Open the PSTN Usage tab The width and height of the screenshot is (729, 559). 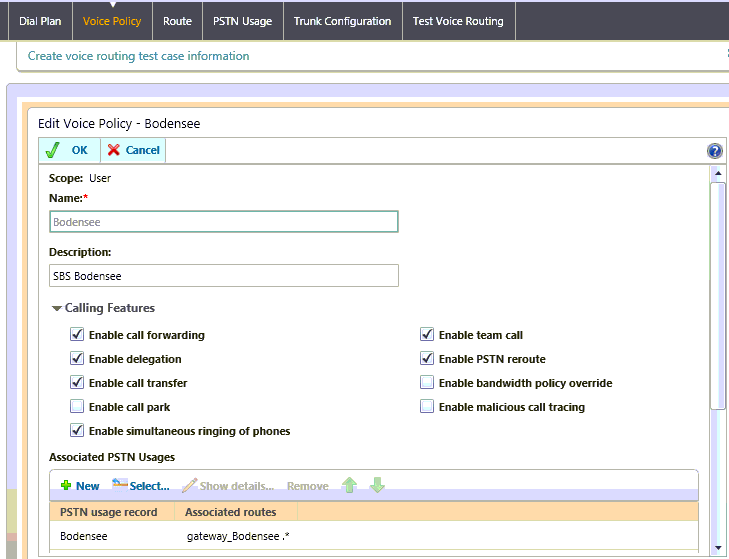pos(242,21)
